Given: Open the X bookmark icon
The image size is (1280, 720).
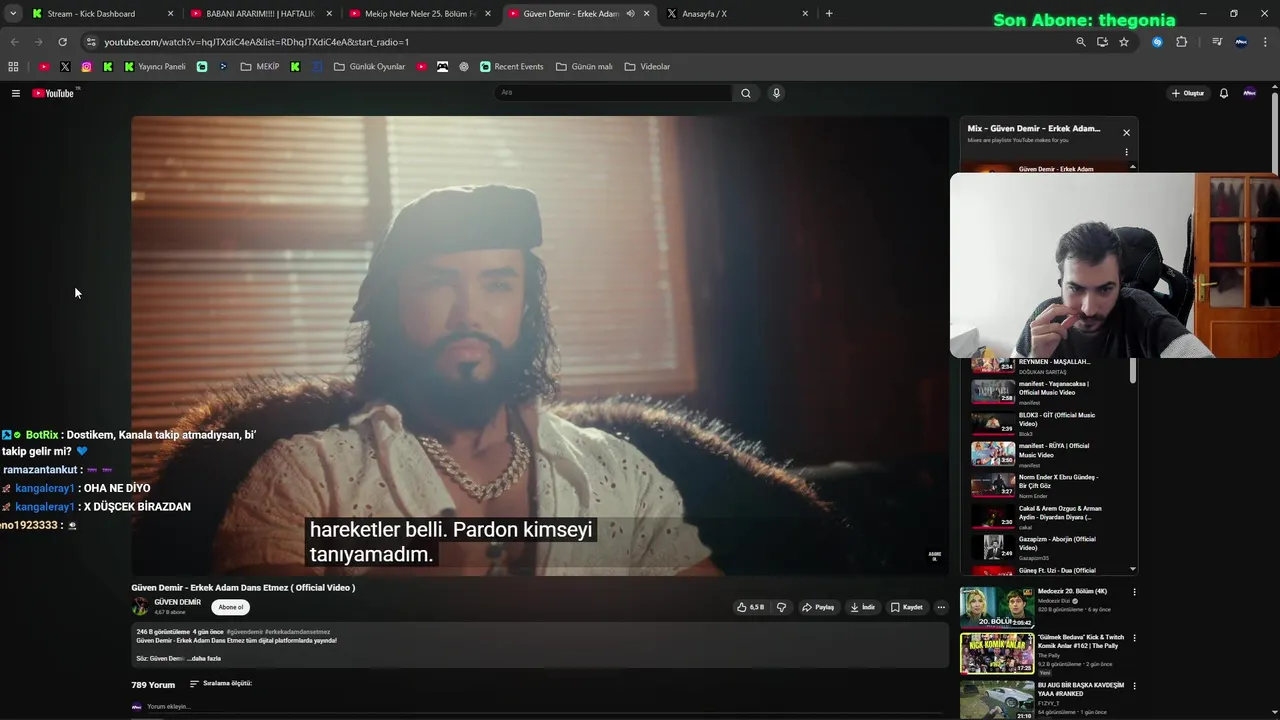Looking at the screenshot, I should (x=65, y=67).
